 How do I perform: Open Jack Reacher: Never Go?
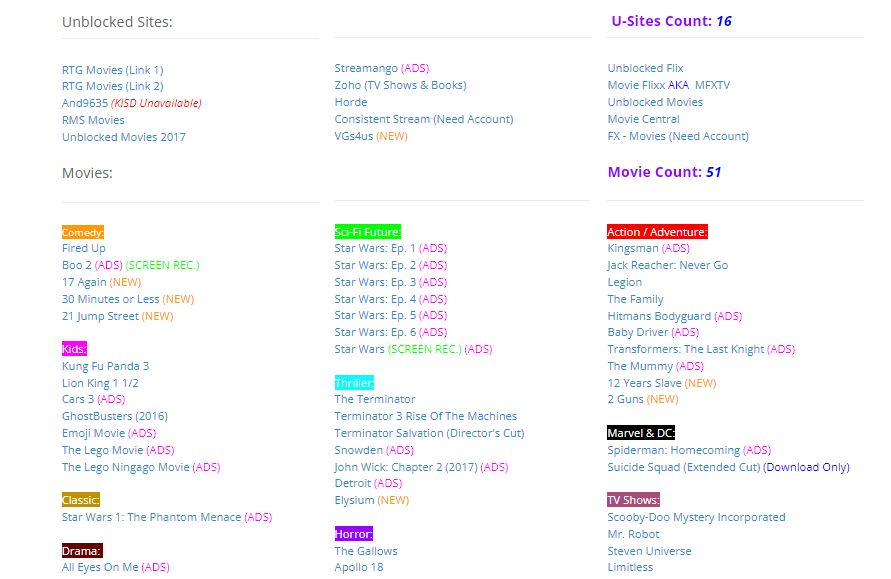click(668, 265)
